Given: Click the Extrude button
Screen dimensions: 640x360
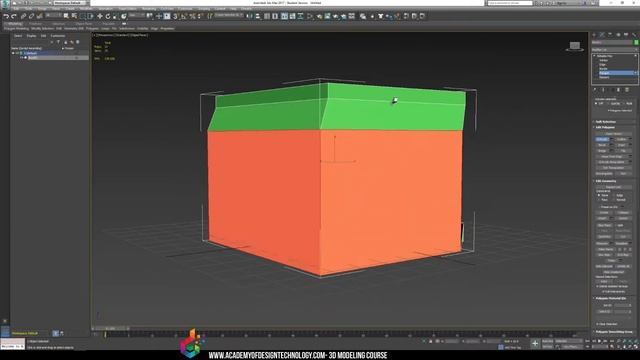Looking at the screenshot, I should click(x=602, y=139).
